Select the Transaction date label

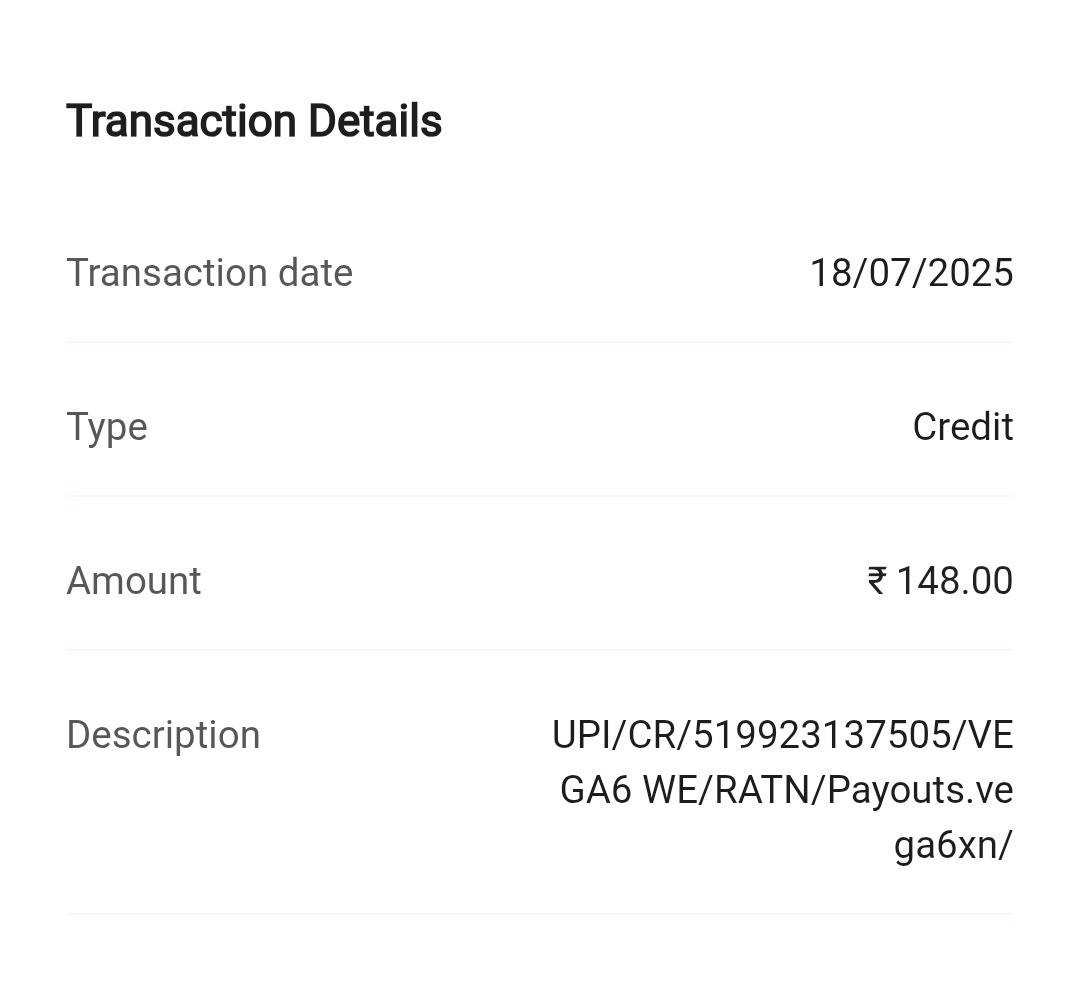coord(209,273)
